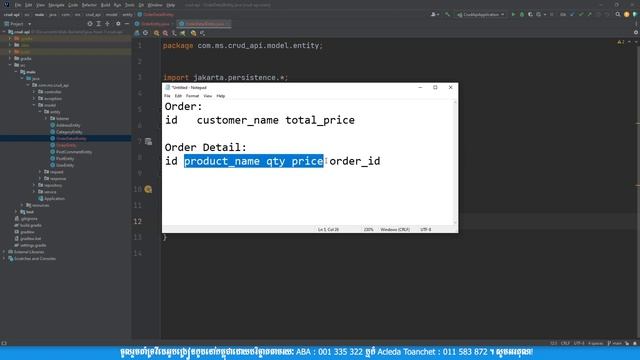Open the Notepad Edit menu
Viewport: 640px width, 360px height.
[x=178, y=96]
